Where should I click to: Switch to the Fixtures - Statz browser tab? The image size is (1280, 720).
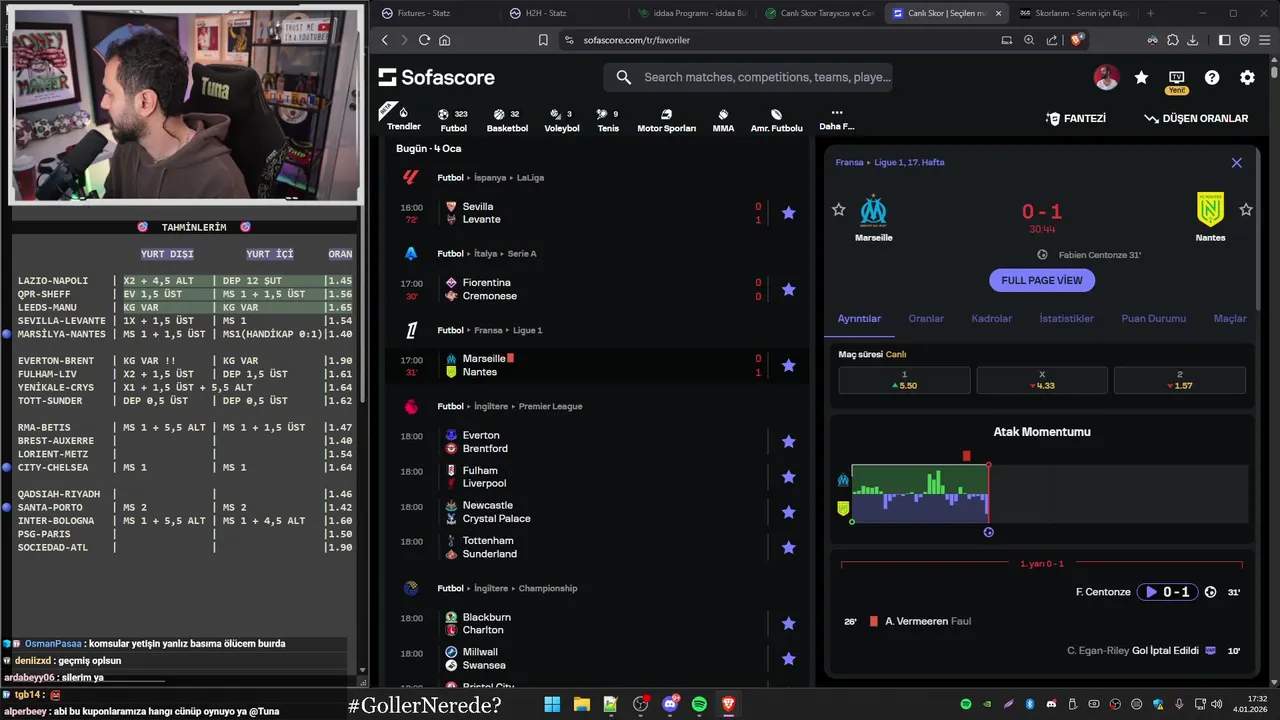434,13
